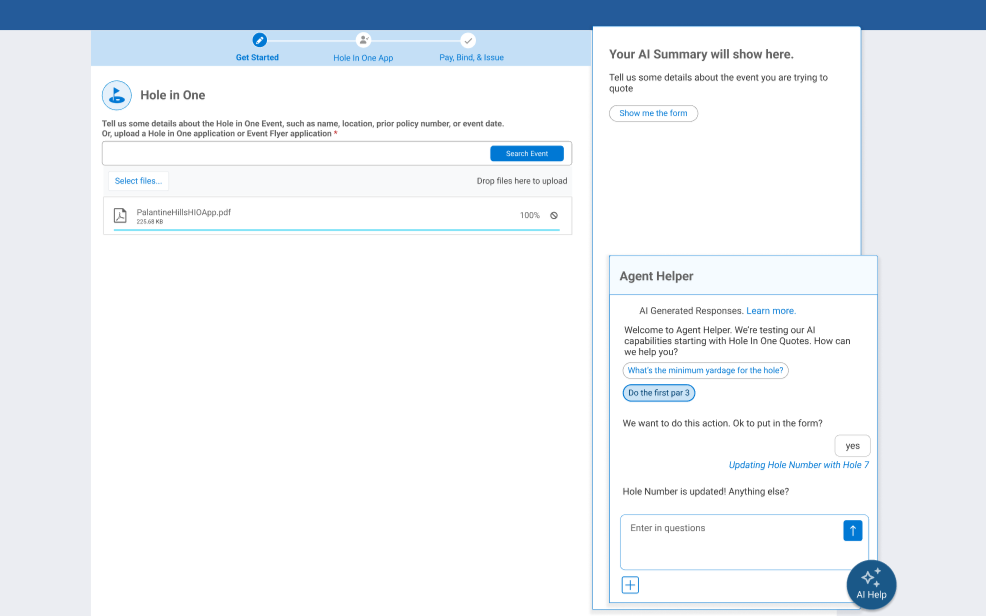
Task: Click the 225.68 KB file size text
Action: pyautogui.click(x=150, y=222)
